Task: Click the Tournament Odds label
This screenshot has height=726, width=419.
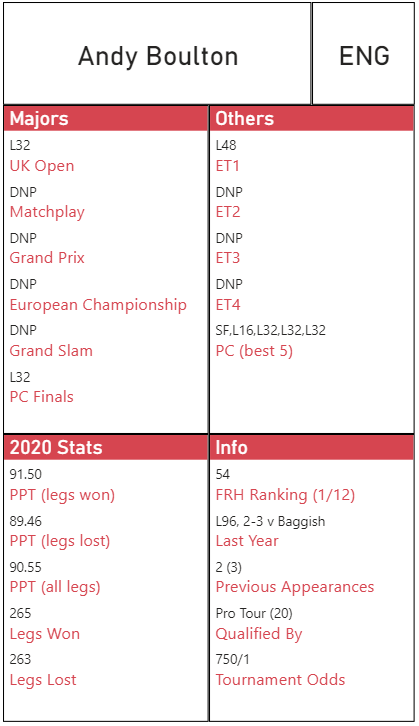Action: click(281, 680)
